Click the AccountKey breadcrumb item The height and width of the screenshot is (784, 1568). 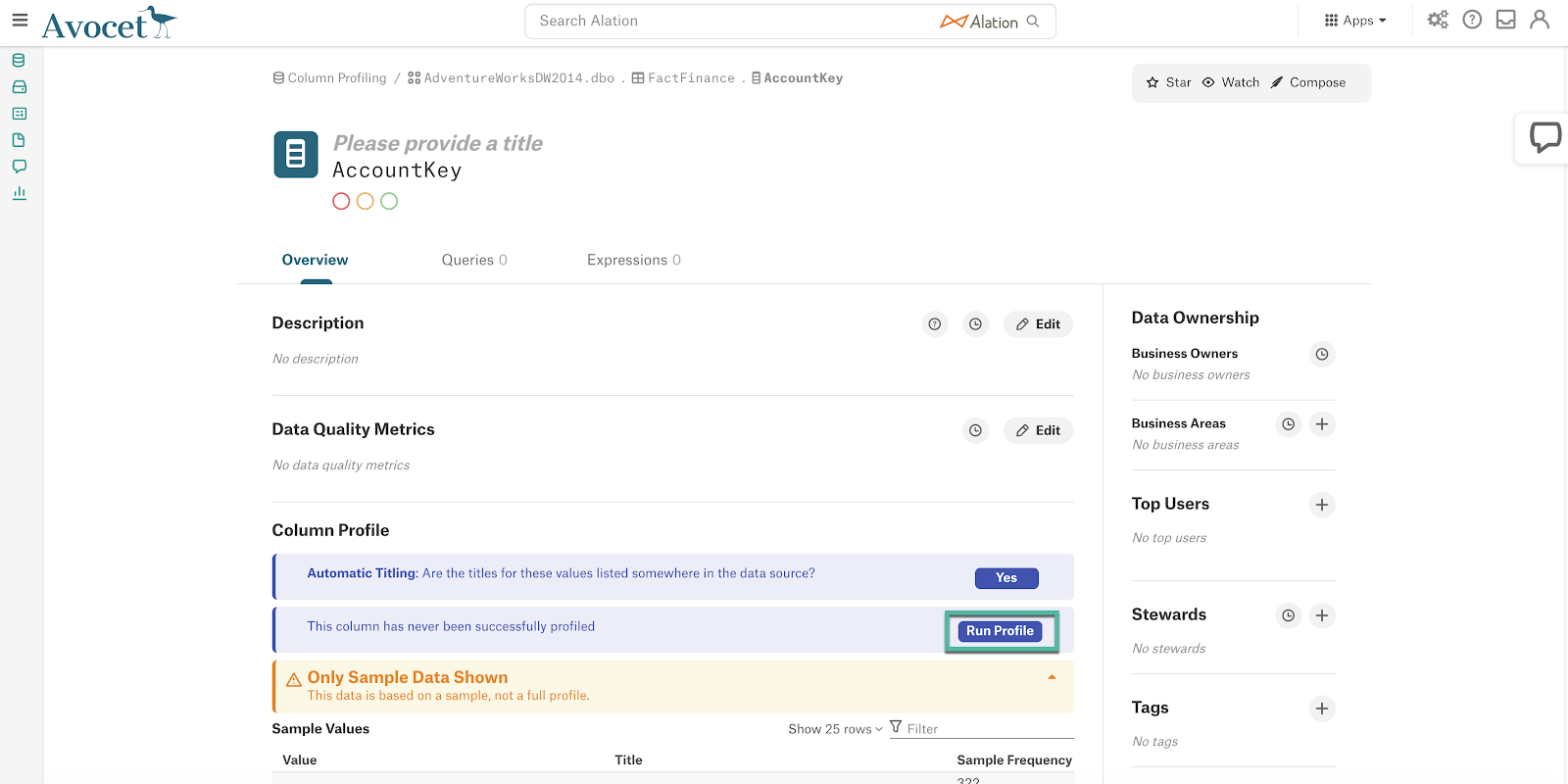click(x=797, y=78)
